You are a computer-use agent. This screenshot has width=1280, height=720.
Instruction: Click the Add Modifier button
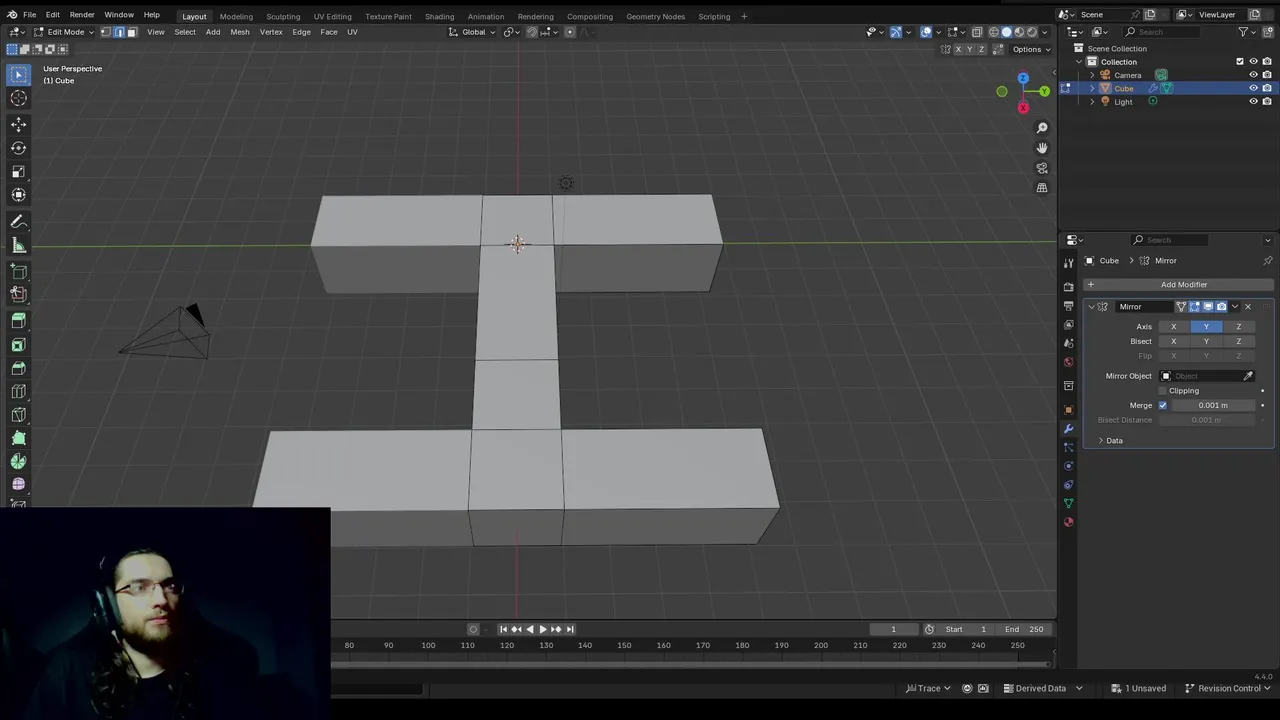click(1177, 285)
